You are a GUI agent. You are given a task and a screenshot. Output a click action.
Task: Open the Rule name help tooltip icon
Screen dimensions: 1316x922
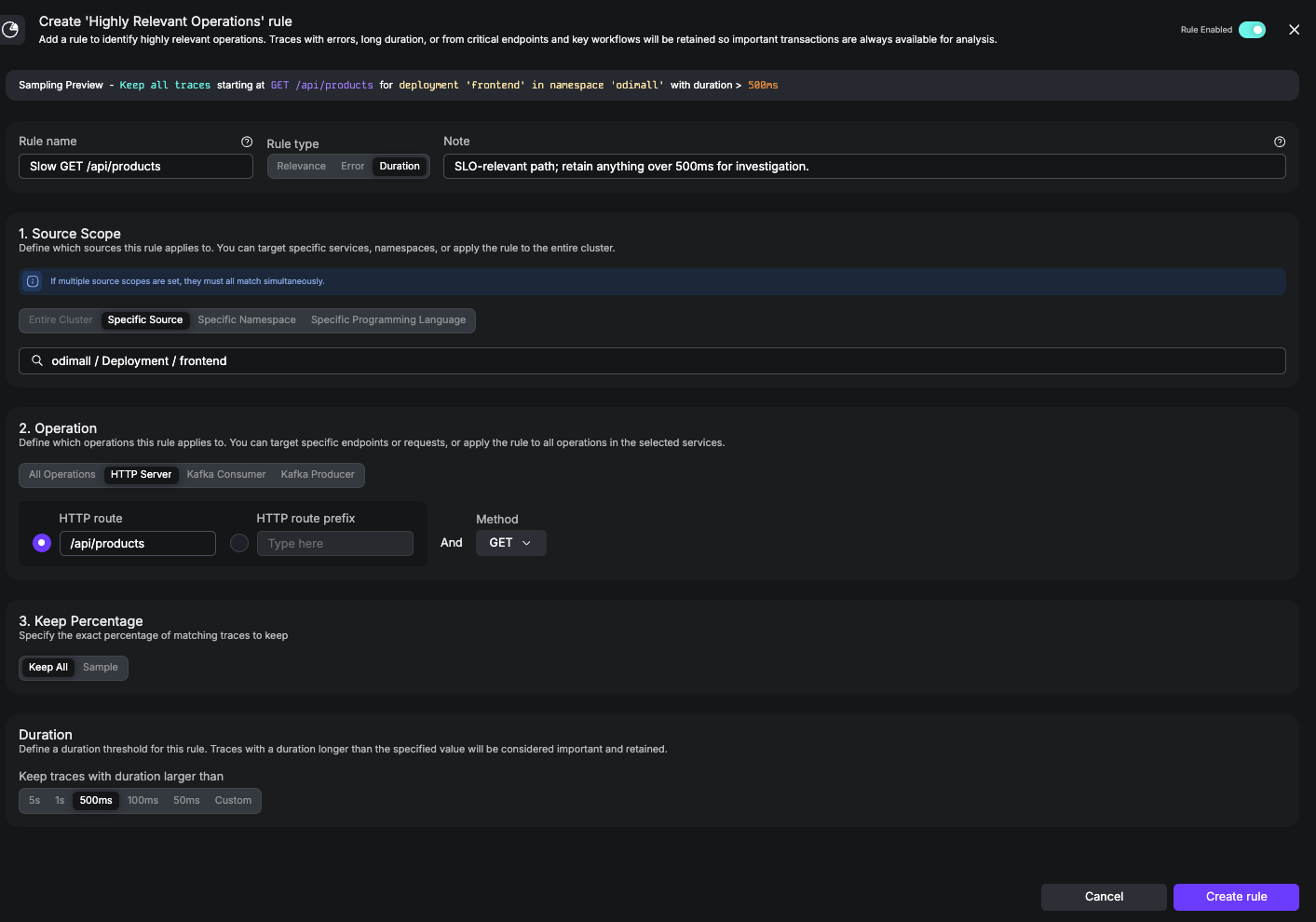(x=247, y=142)
